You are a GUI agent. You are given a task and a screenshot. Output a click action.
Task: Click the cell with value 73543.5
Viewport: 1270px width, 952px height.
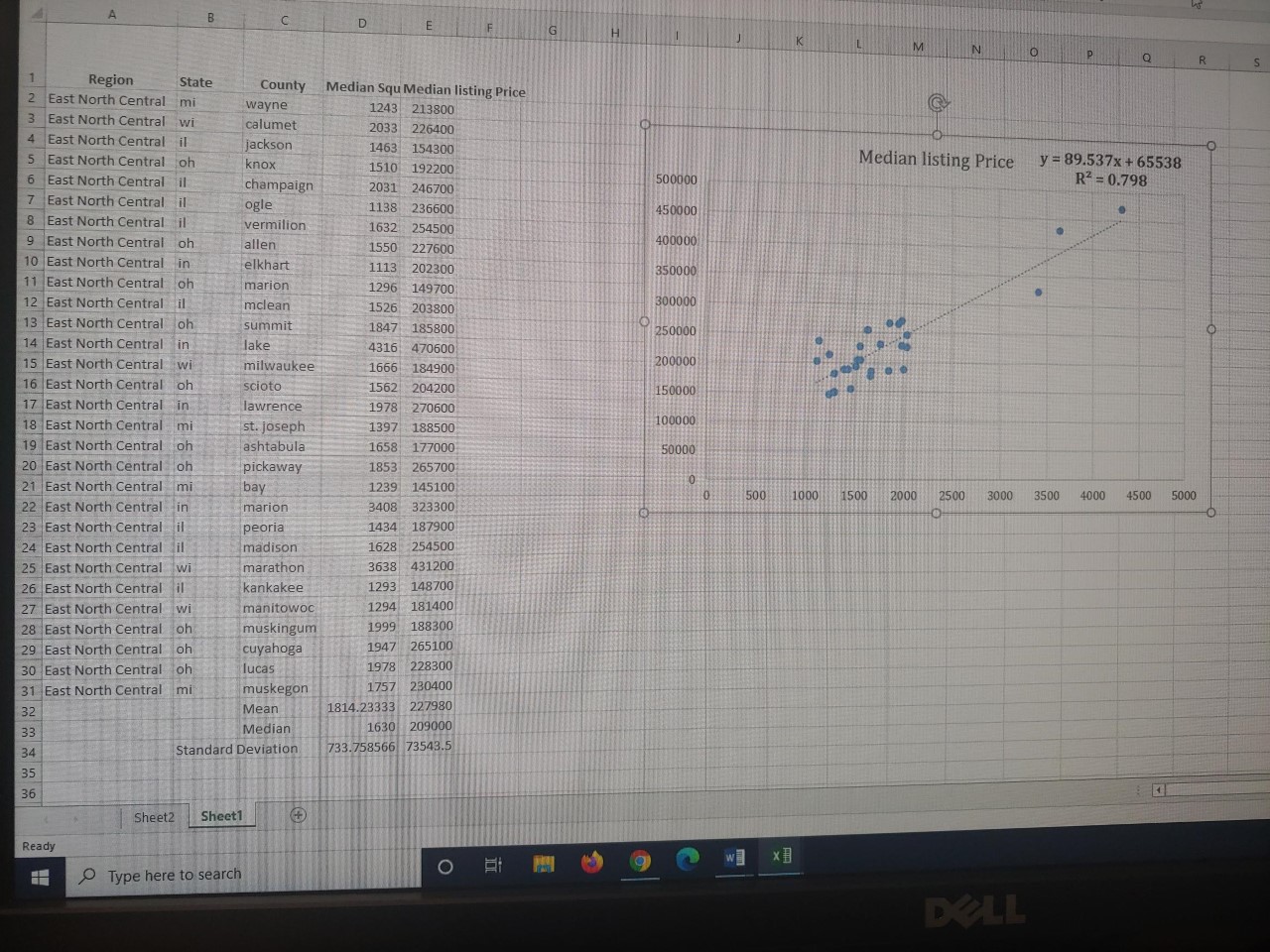[429, 746]
